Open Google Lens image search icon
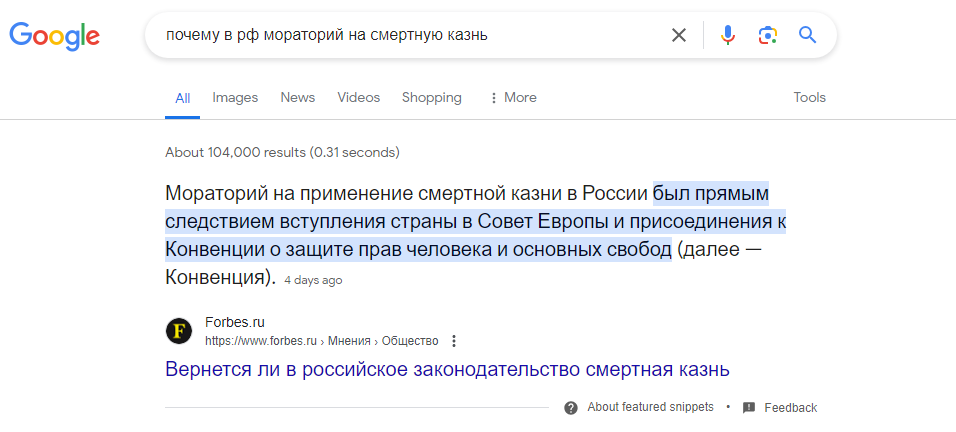 point(768,35)
